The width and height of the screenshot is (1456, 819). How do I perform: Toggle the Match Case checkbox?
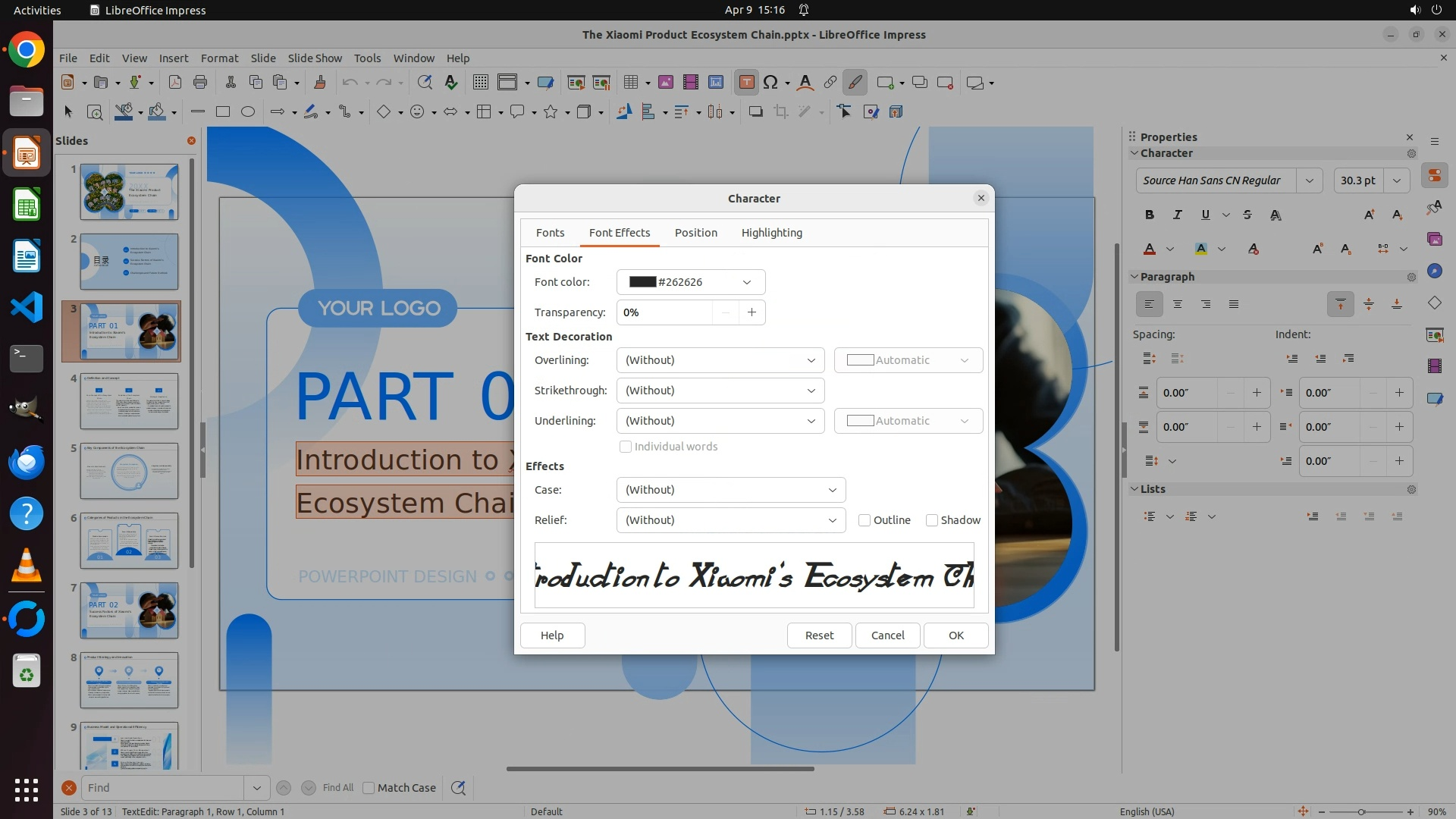pos(369,788)
